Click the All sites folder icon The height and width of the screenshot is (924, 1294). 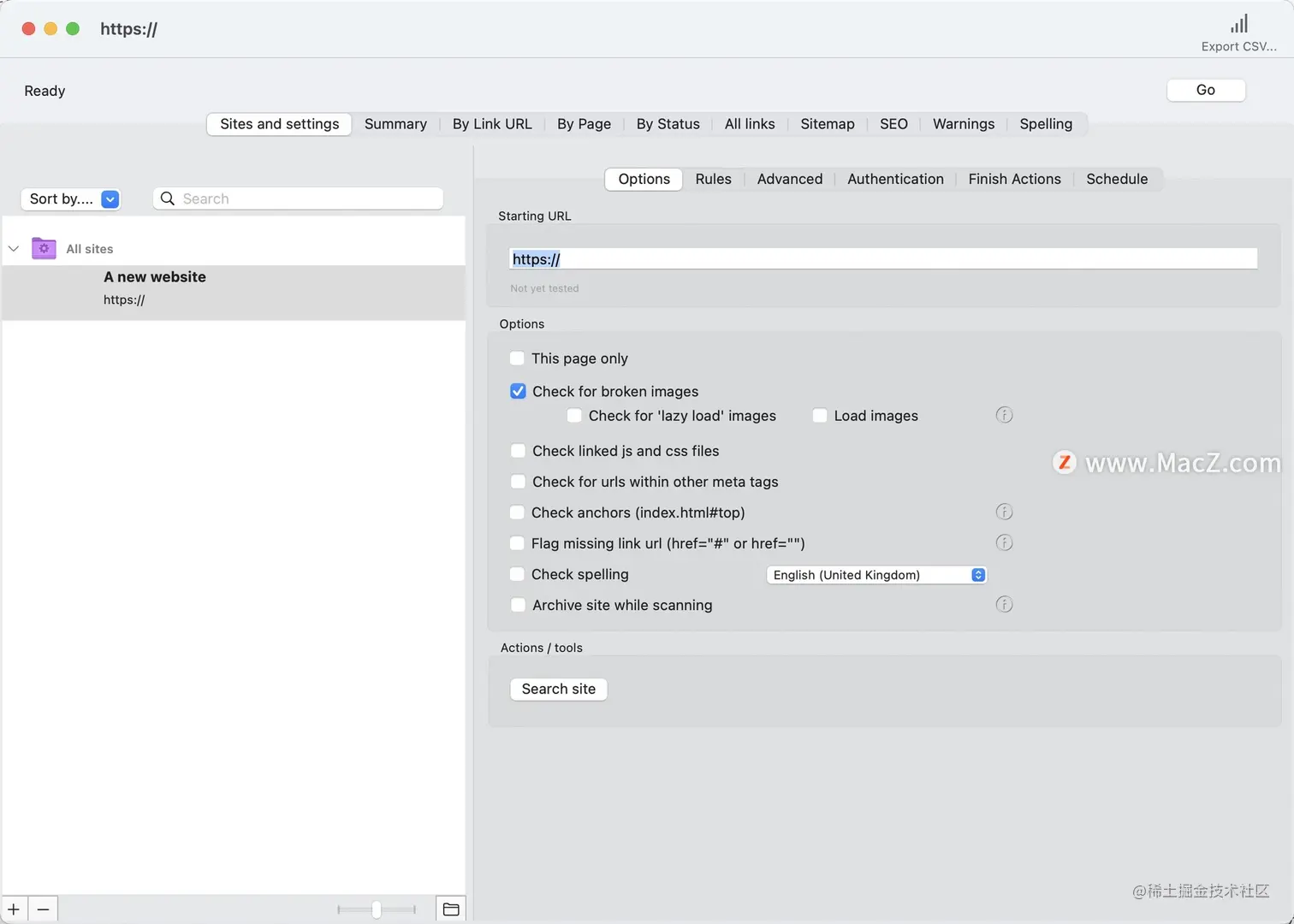click(44, 248)
